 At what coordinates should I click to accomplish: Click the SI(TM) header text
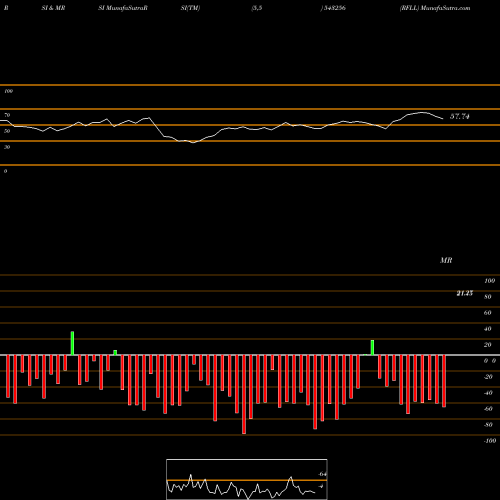click(x=190, y=8)
